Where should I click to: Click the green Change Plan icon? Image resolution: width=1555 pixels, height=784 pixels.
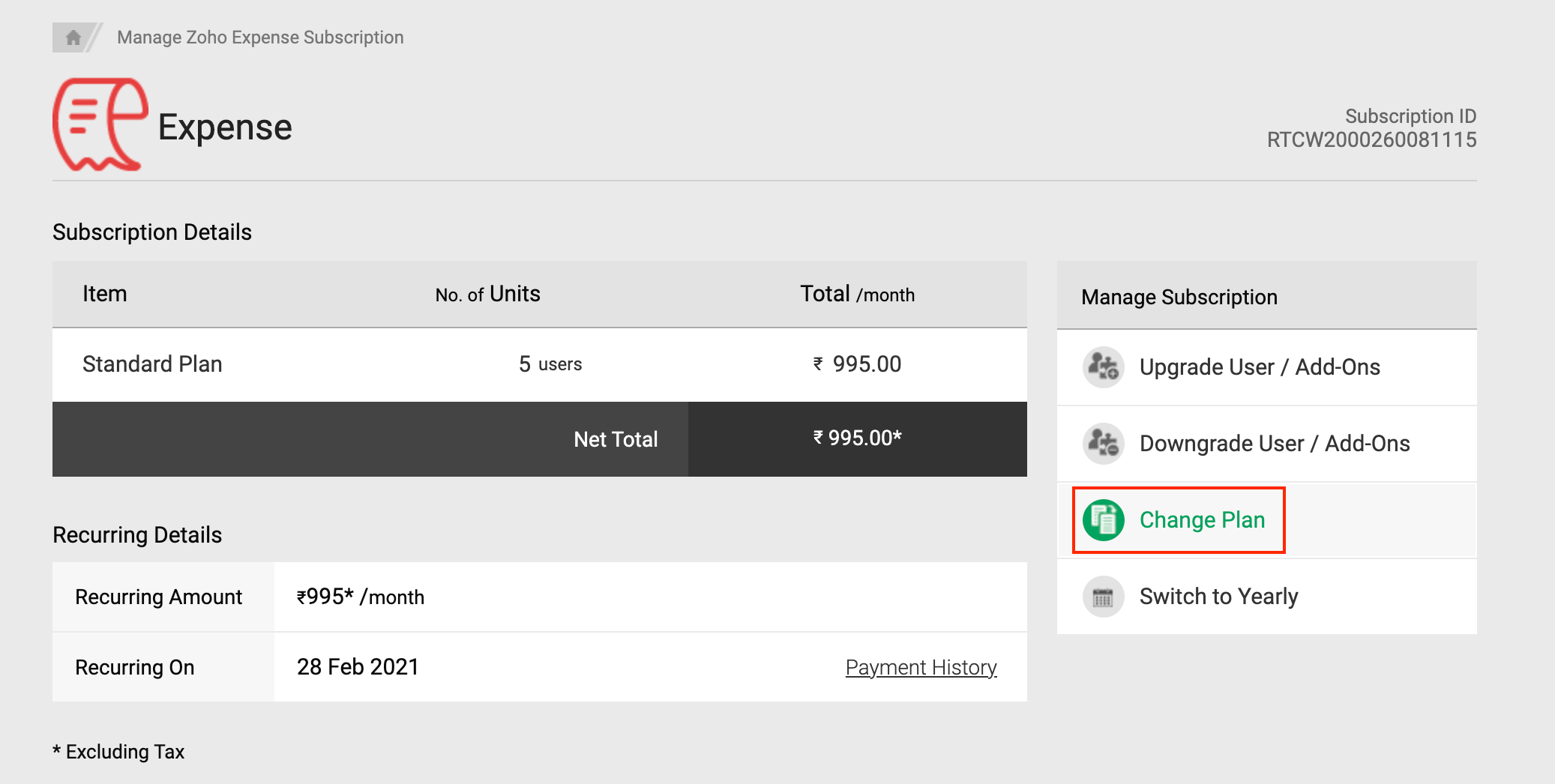1102,519
